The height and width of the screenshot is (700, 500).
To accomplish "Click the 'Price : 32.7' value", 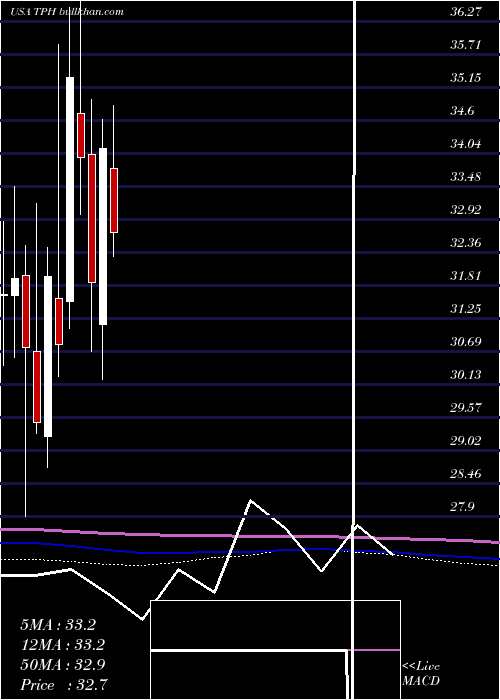I will 63,684.
